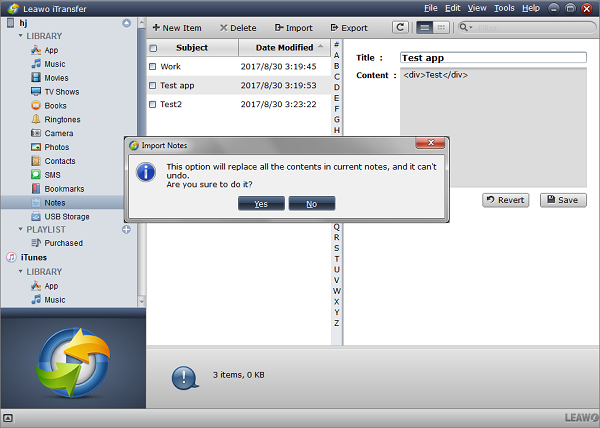600x428 pixels.
Task: Click the Import toolbar button
Action: tap(293, 28)
